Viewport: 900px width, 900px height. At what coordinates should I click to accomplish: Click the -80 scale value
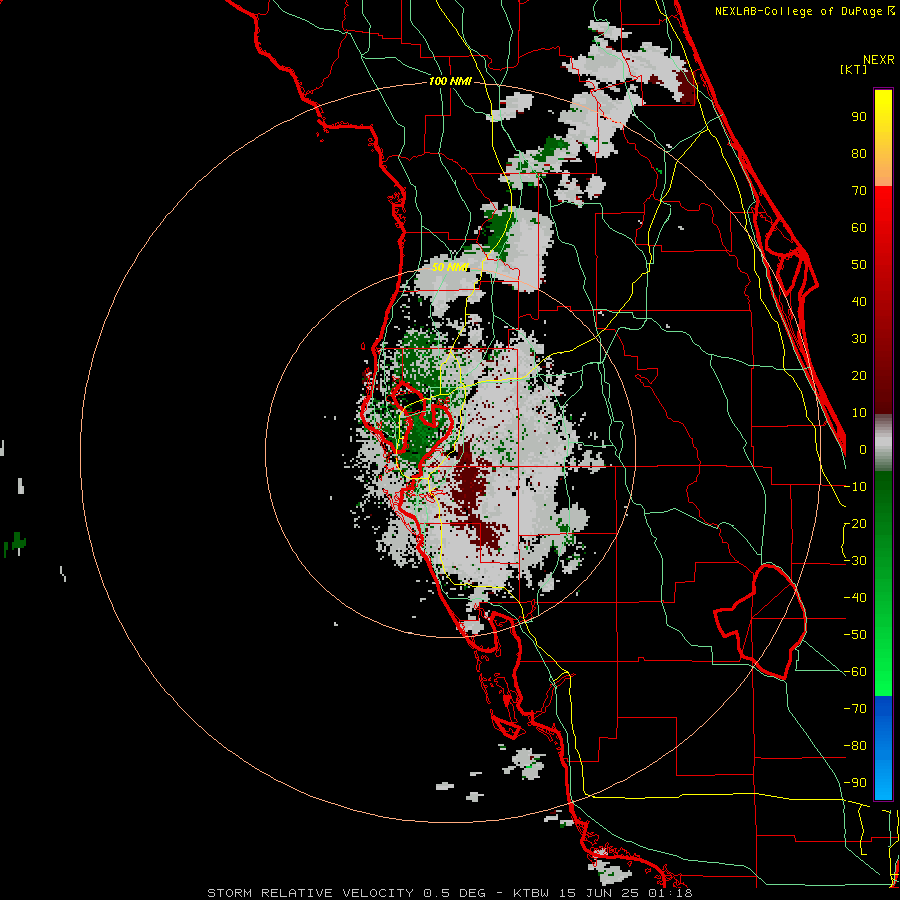point(855,746)
